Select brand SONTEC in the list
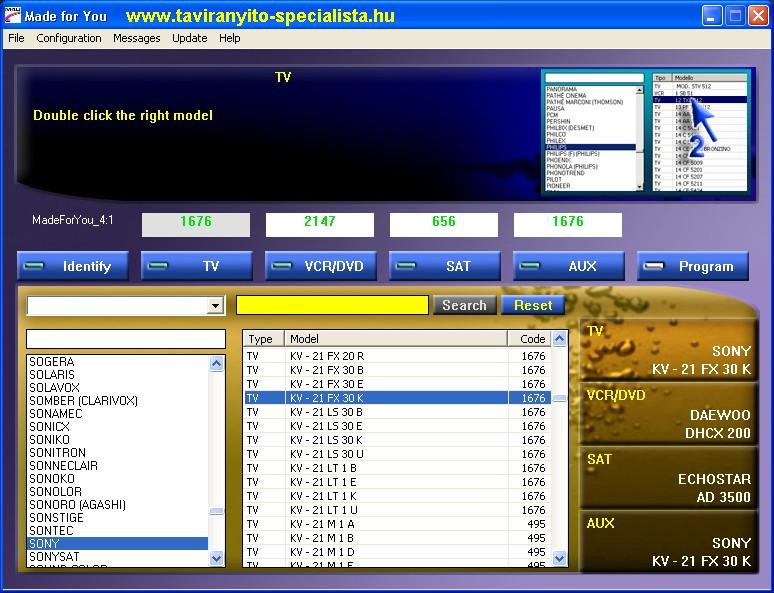This screenshot has width=774, height=593. click(x=117, y=531)
